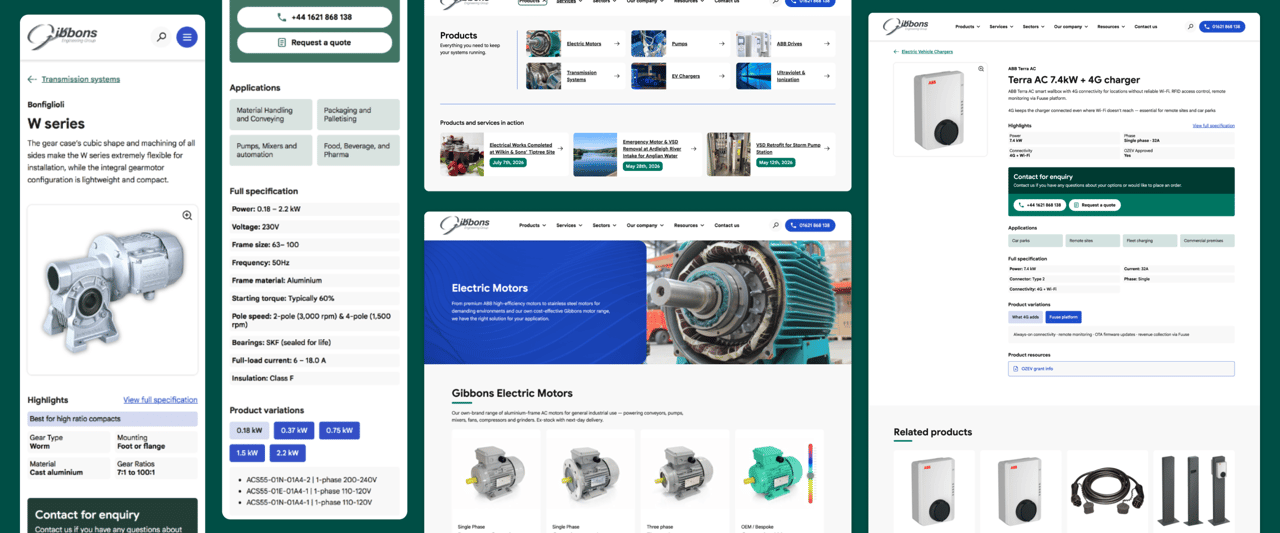
Task: Open the Pumps link in the Products menu
Action: pyautogui.click(x=680, y=44)
